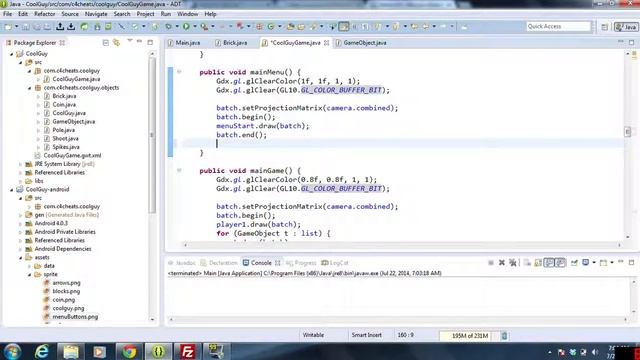
Task: Click the New file toolbar icon
Action: 8,27
